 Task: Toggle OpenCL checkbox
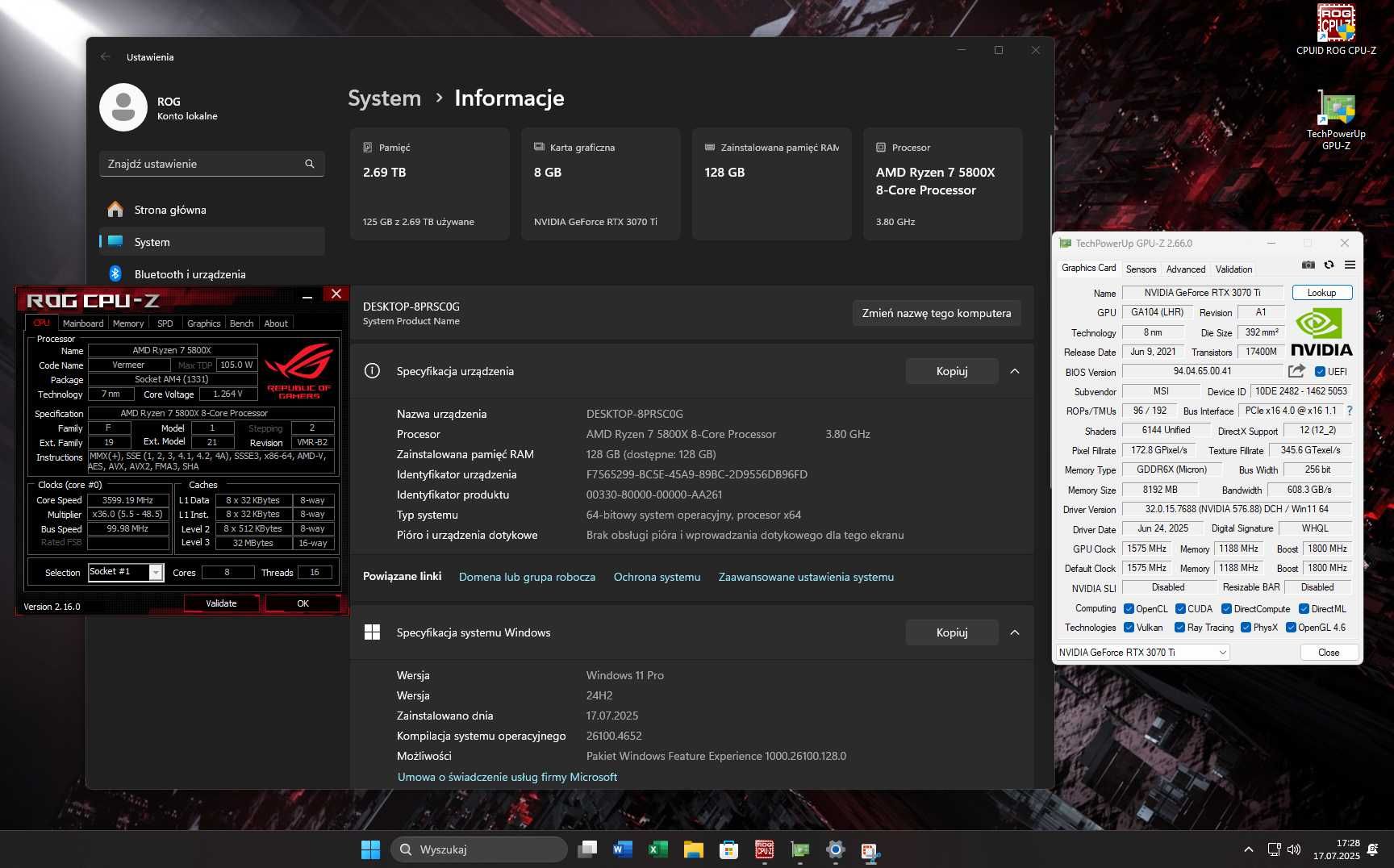tap(1129, 609)
